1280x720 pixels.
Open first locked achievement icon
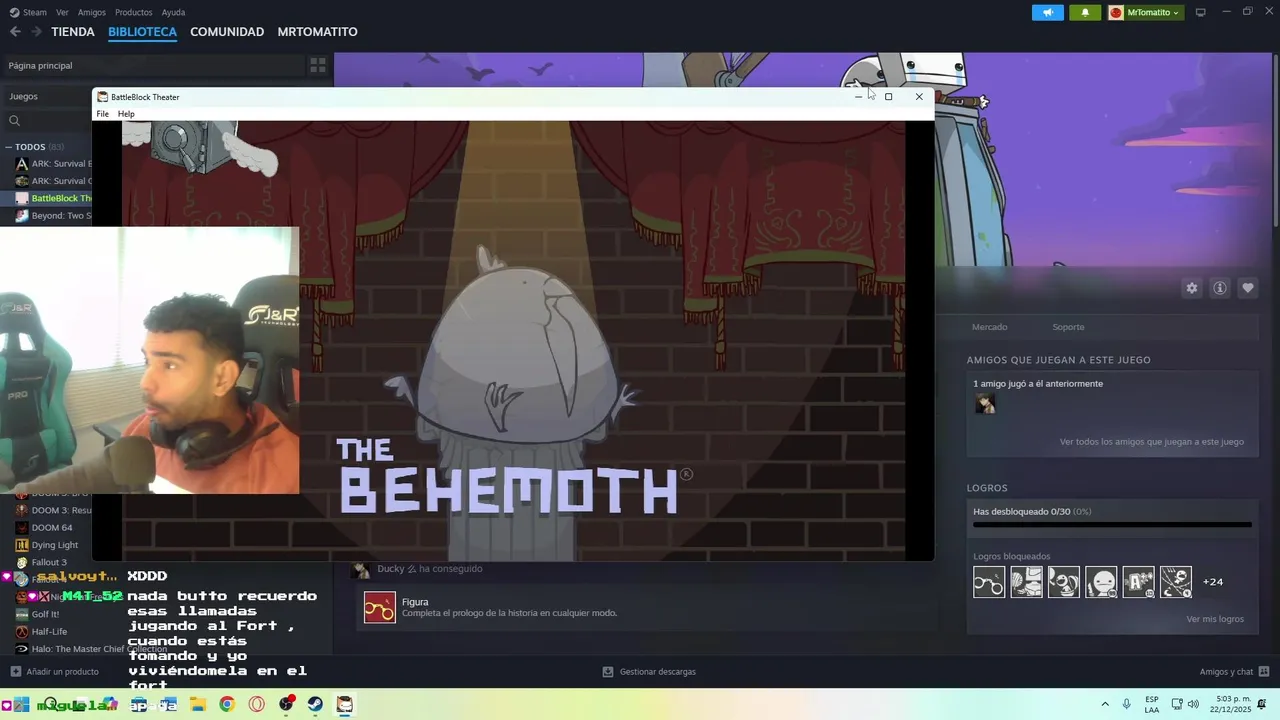point(989,582)
